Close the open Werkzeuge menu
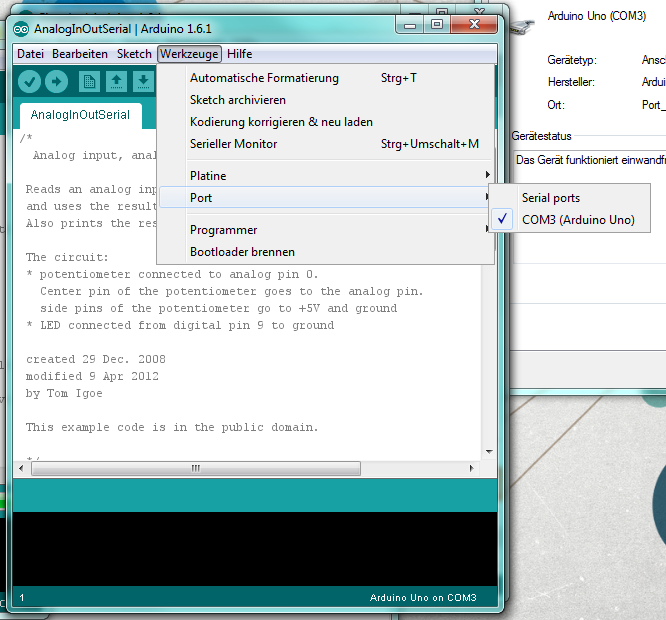 coord(189,54)
